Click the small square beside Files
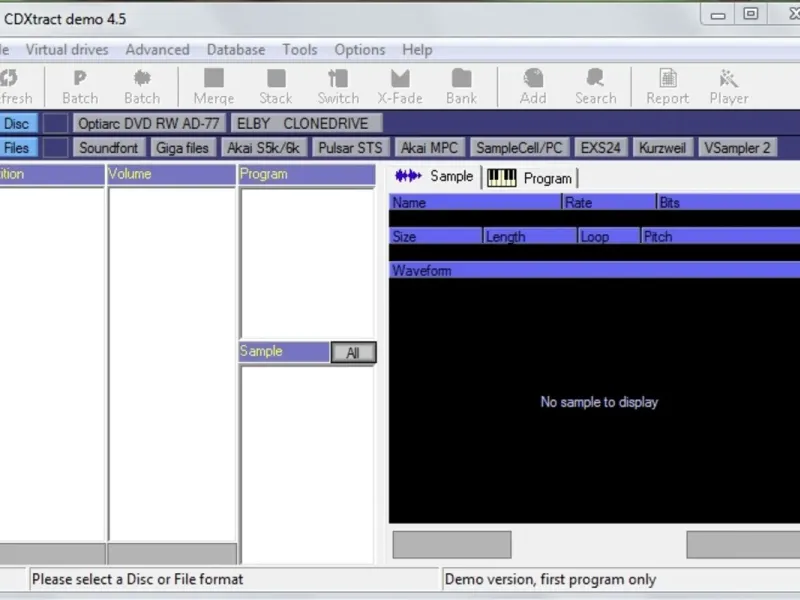The height and width of the screenshot is (600, 800). pyautogui.click(x=55, y=148)
